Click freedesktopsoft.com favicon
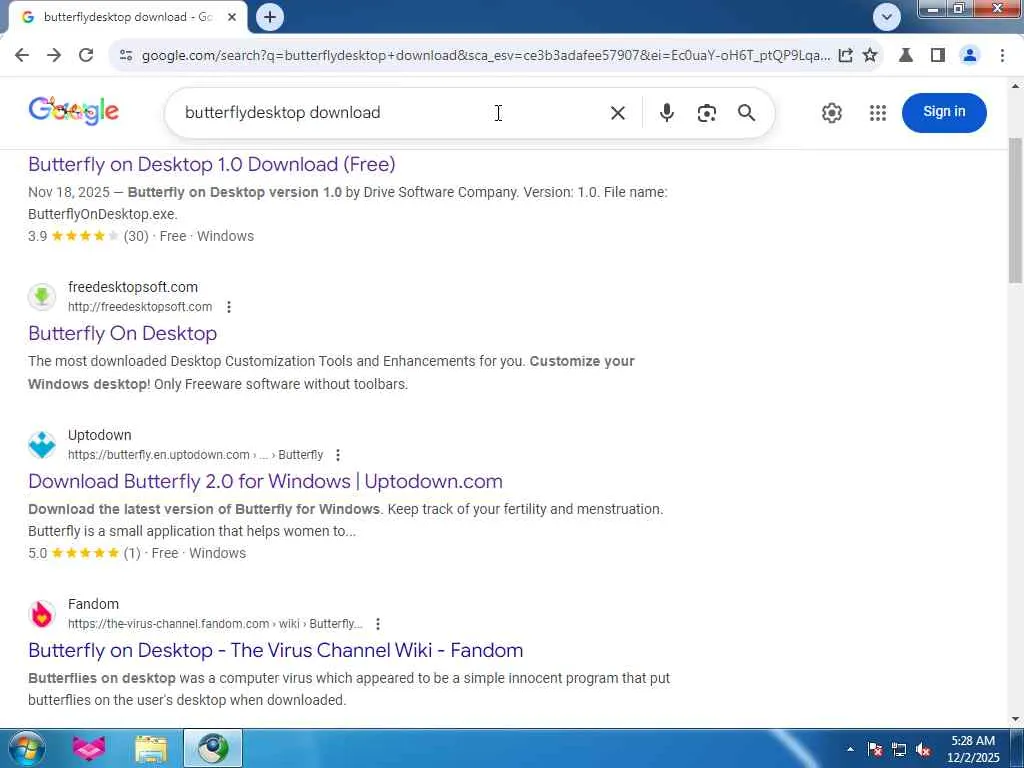Image resolution: width=1024 pixels, height=768 pixels. pyautogui.click(x=42, y=296)
